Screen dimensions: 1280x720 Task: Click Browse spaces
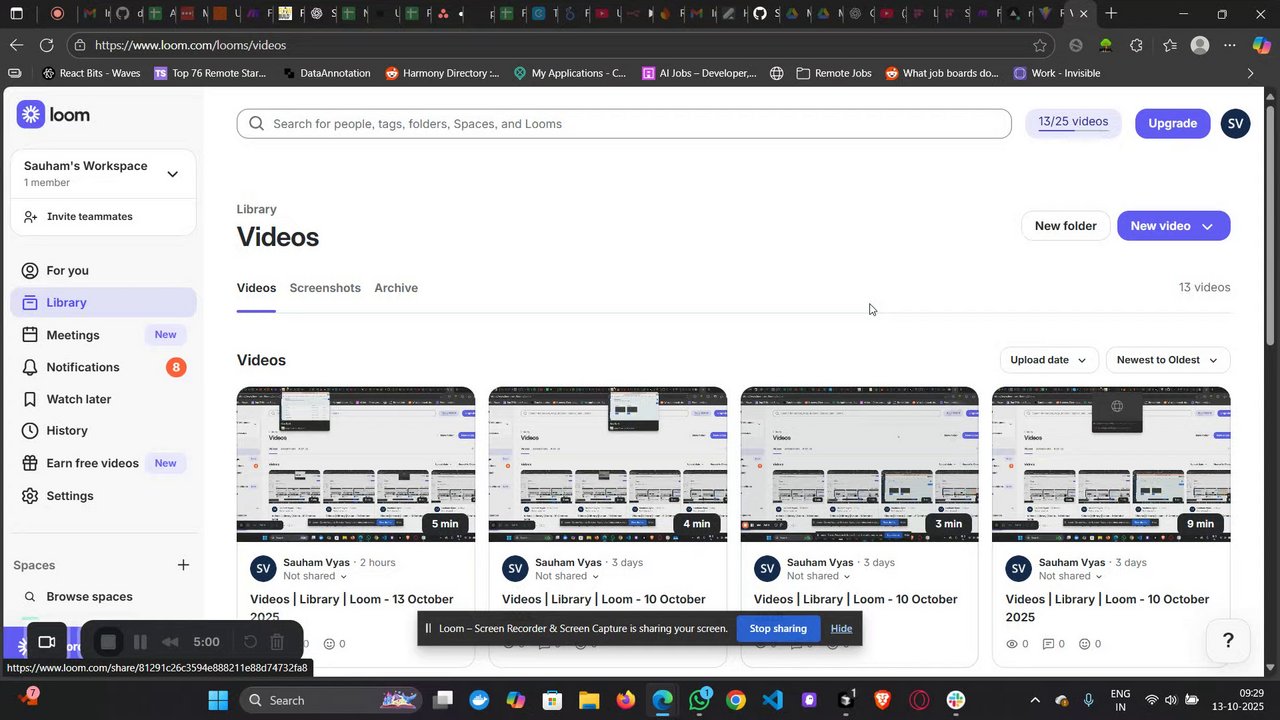pyautogui.click(x=89, y=596)
